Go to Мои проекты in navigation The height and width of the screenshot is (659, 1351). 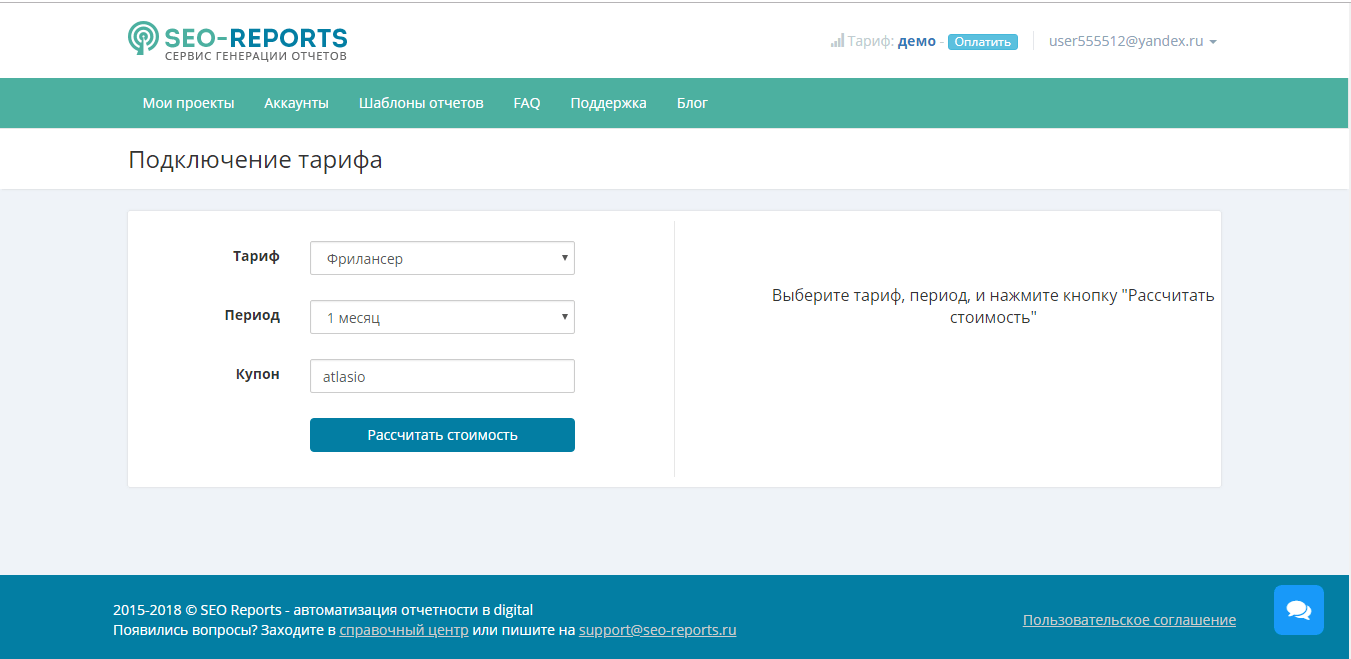(188, 103)
